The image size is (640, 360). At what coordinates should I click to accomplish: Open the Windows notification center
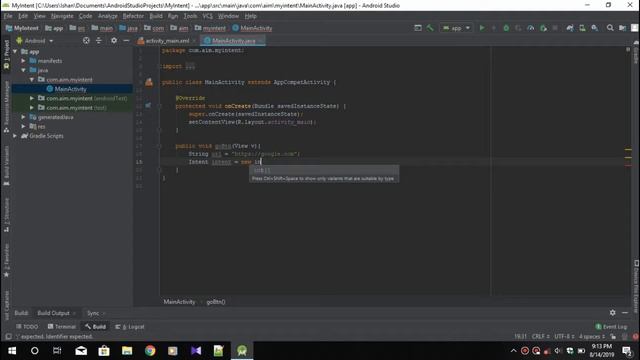(x=627, y=351)
